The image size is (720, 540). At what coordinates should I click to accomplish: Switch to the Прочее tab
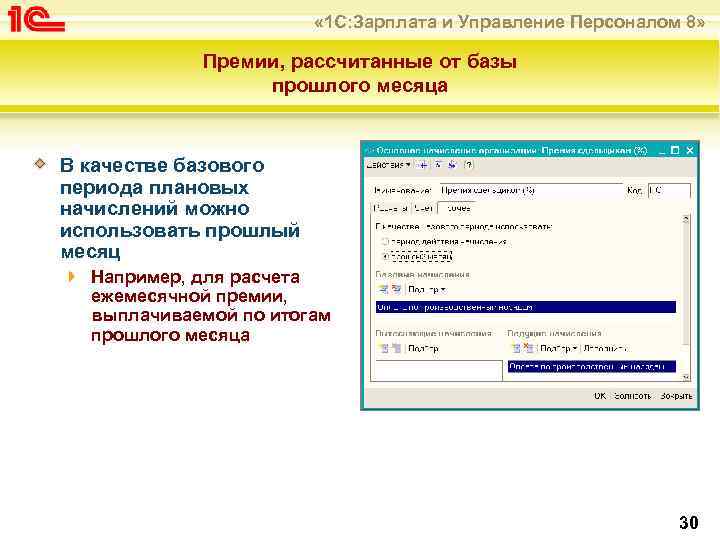pyautogui.click(x=457, y=208)
